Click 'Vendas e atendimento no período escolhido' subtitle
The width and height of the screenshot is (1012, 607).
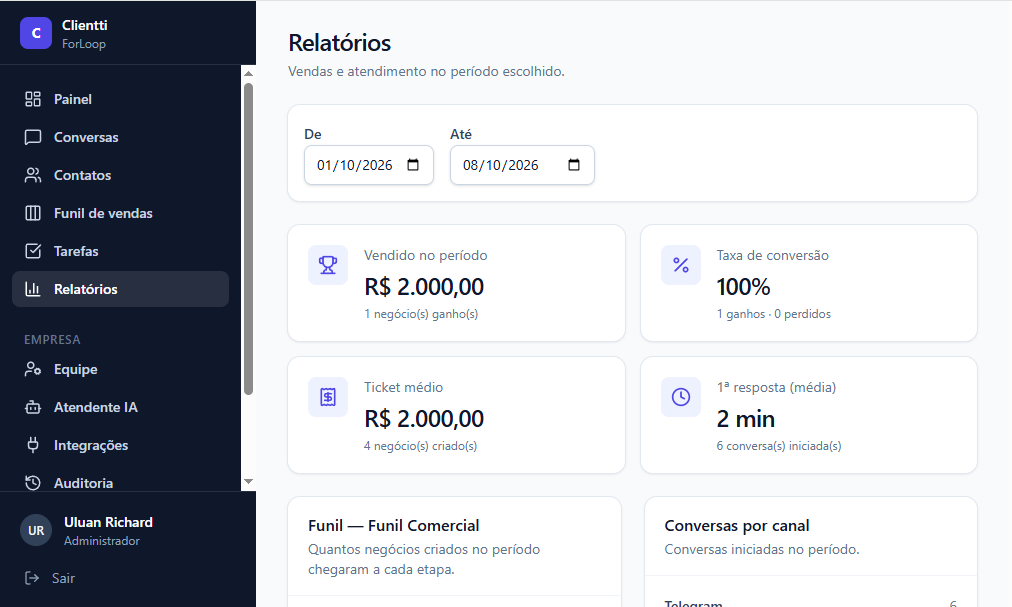point(426,71)
